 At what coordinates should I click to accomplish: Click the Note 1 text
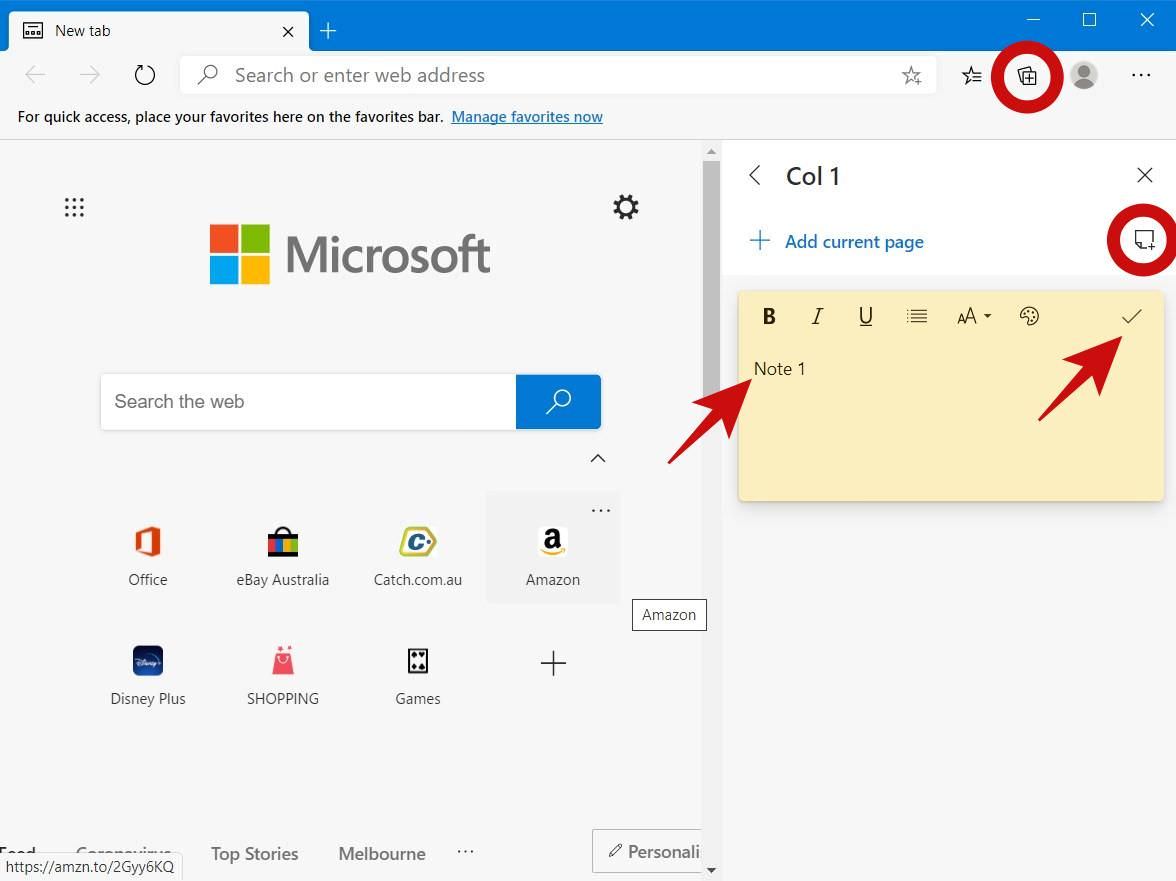[x=779, y=369]
